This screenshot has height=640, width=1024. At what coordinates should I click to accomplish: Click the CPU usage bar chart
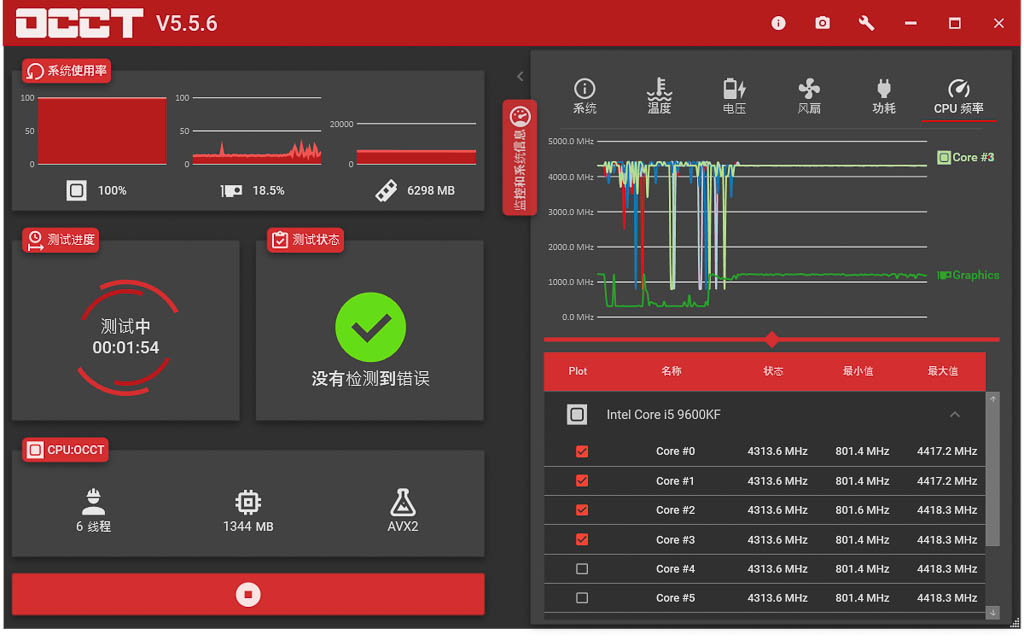102,131
